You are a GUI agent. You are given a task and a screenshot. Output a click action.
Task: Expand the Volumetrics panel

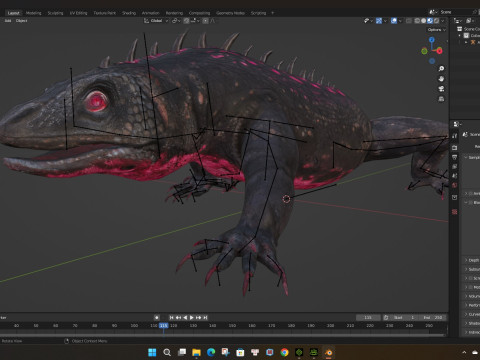coord(466,296)
